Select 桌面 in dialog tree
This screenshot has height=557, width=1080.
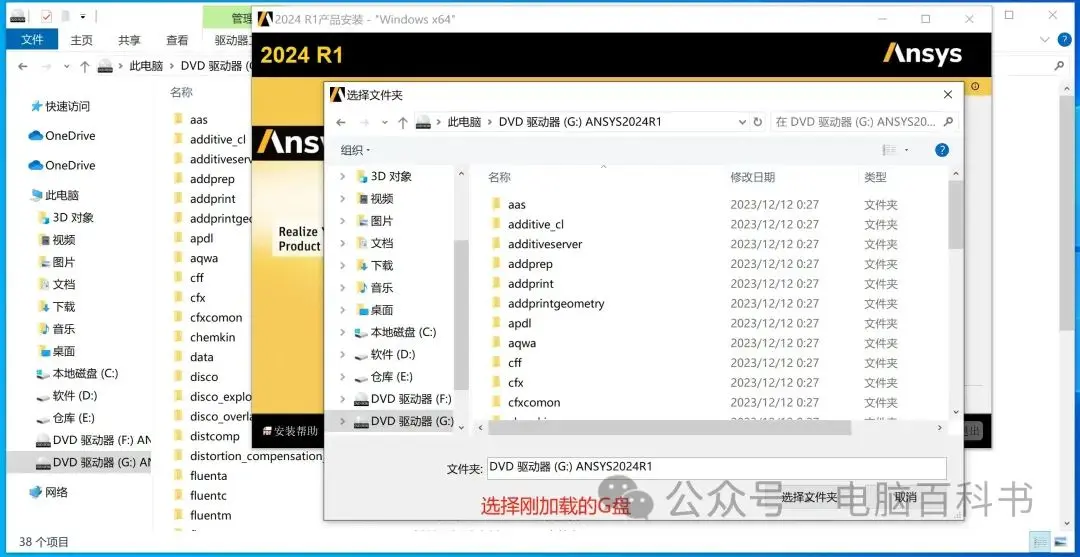382,310
